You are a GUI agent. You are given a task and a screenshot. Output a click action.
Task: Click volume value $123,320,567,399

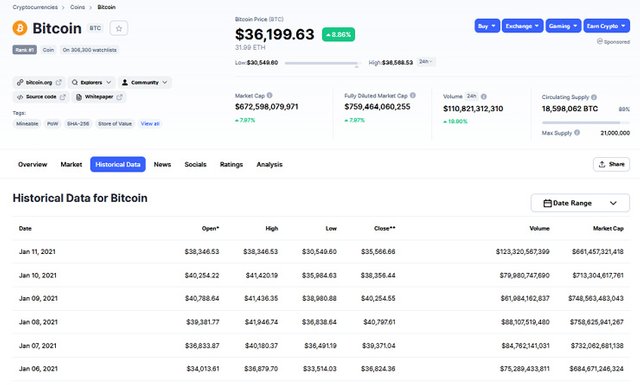coord(522,251)
